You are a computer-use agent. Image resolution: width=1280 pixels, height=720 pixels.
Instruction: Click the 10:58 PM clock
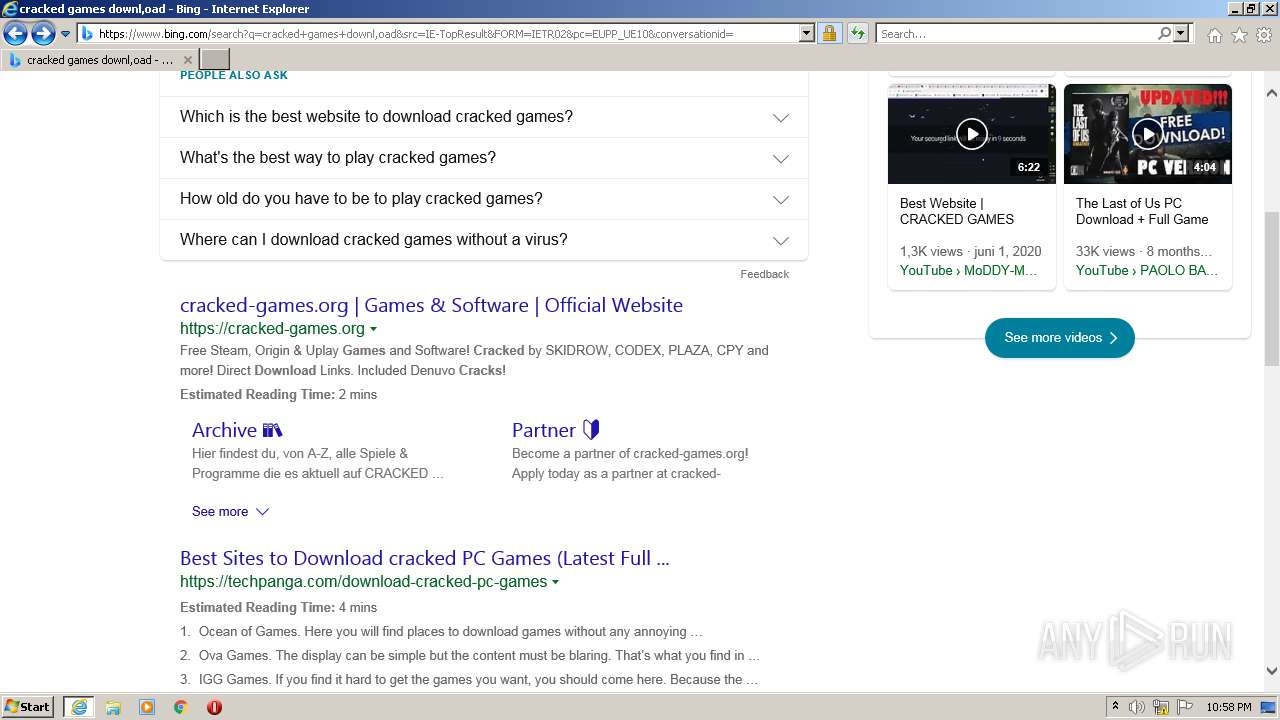point(1229,707)
